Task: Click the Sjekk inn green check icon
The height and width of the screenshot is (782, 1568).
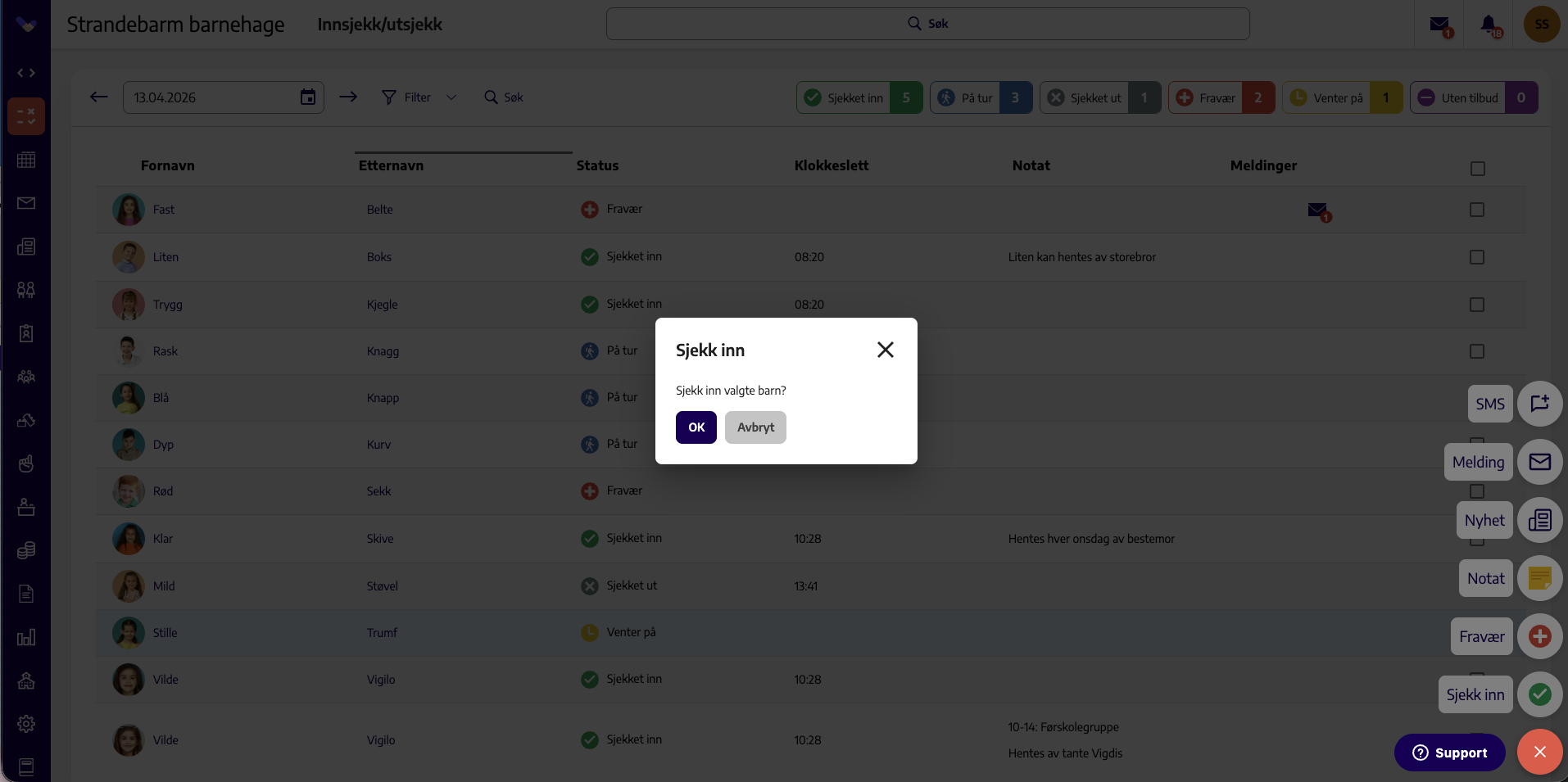Action: coord(1539,694)
